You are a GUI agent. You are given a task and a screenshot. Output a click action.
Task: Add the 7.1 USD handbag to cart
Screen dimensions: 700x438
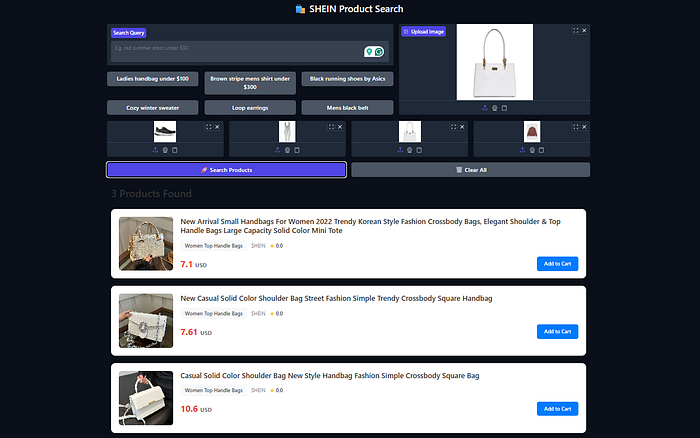pos(557,264)
